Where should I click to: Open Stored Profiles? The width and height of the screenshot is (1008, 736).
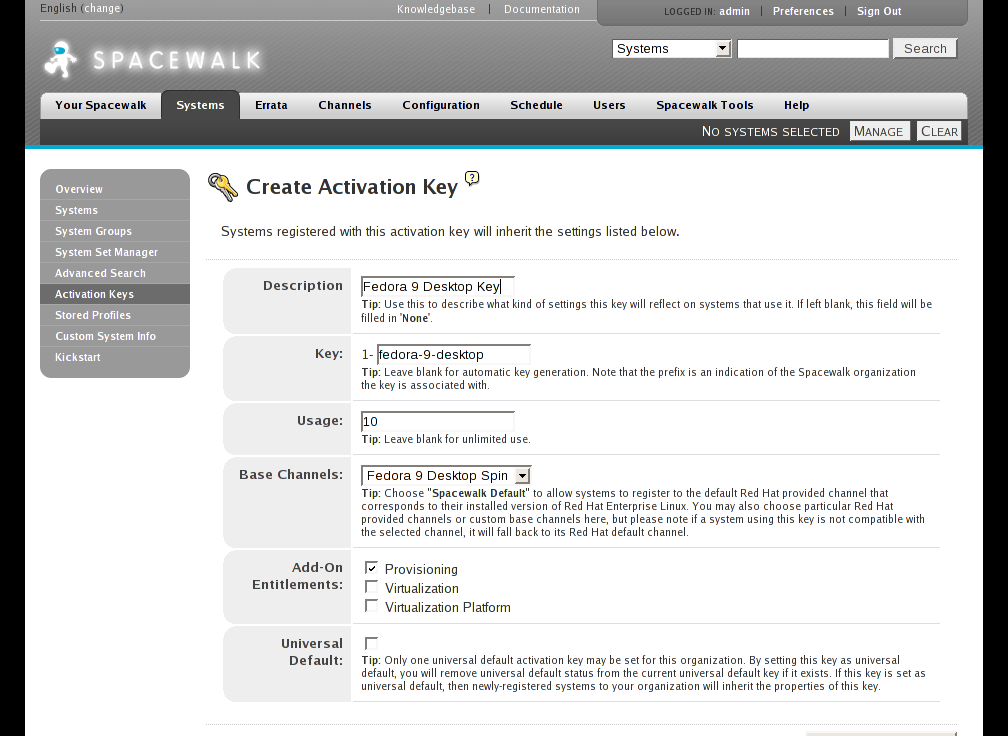click(x=115, y=315)
